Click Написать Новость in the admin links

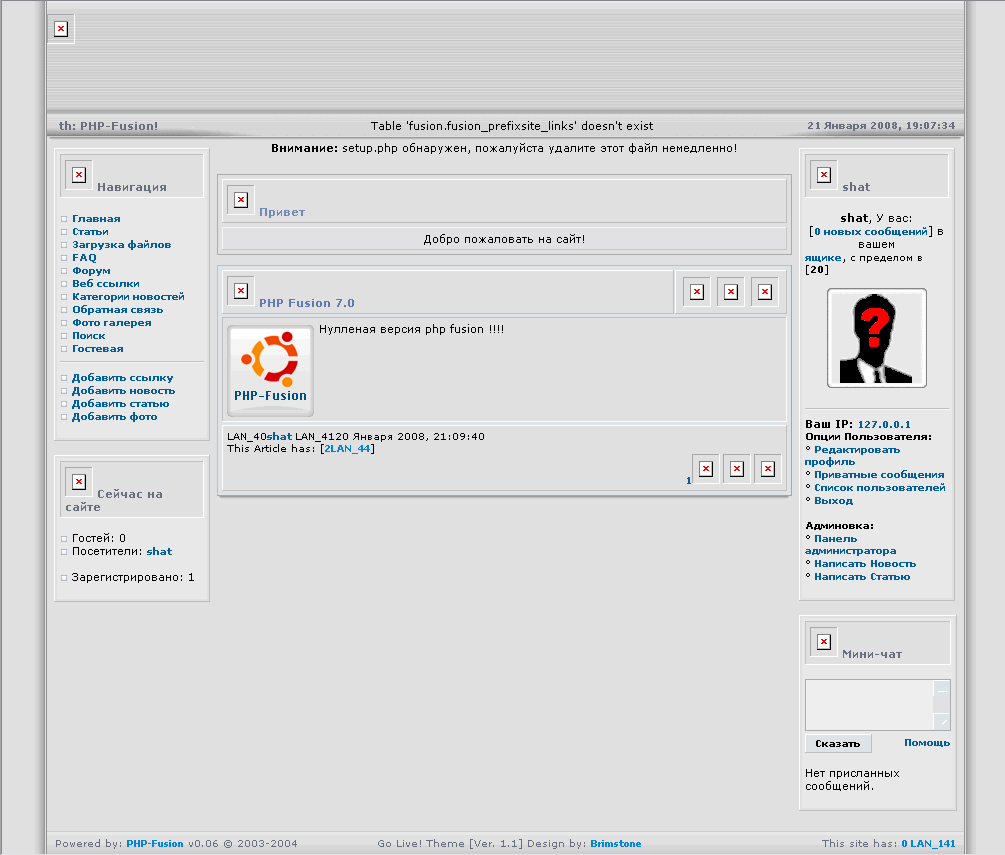click(865, 564)
